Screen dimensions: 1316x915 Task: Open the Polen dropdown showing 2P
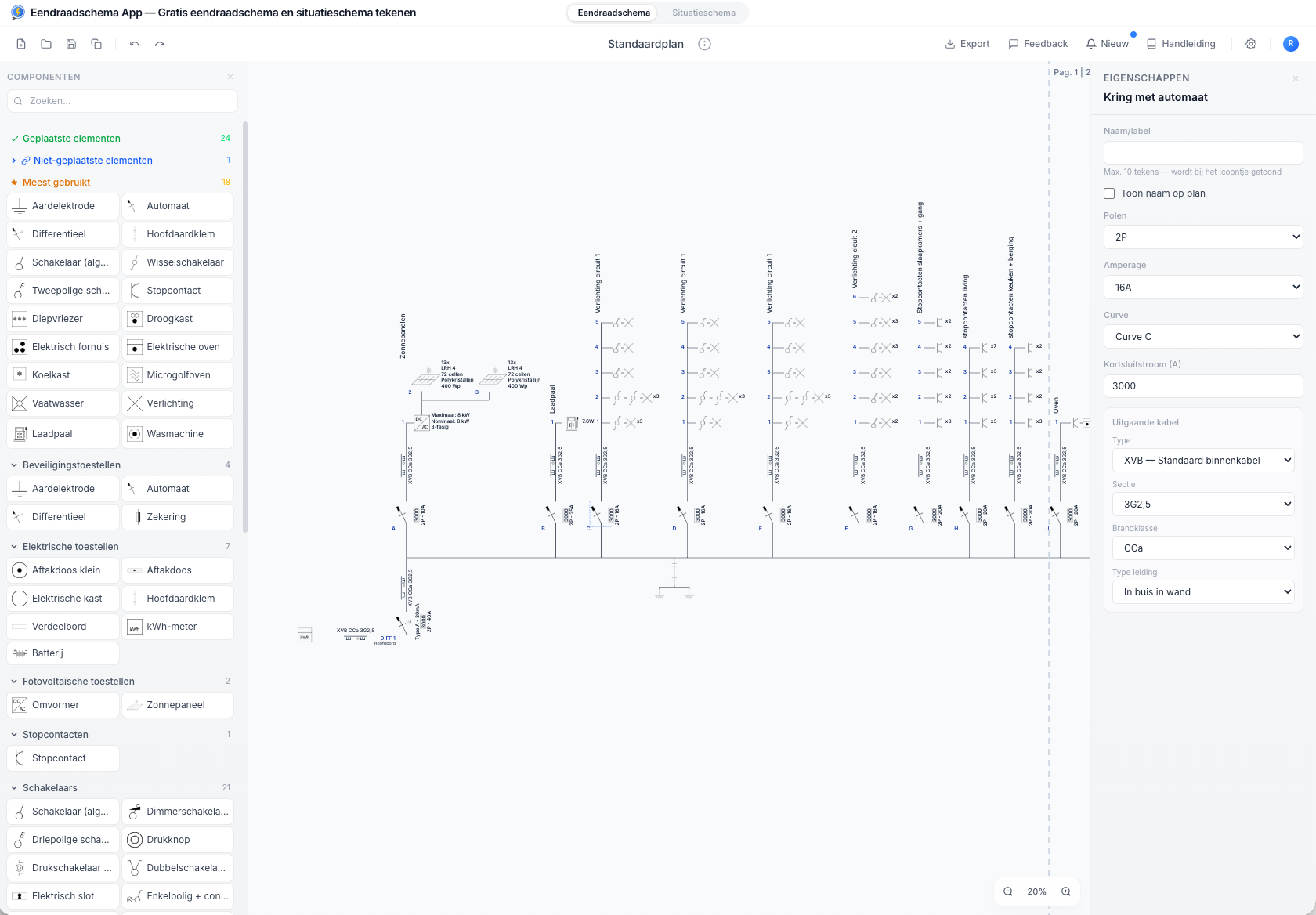(1203, 237)
